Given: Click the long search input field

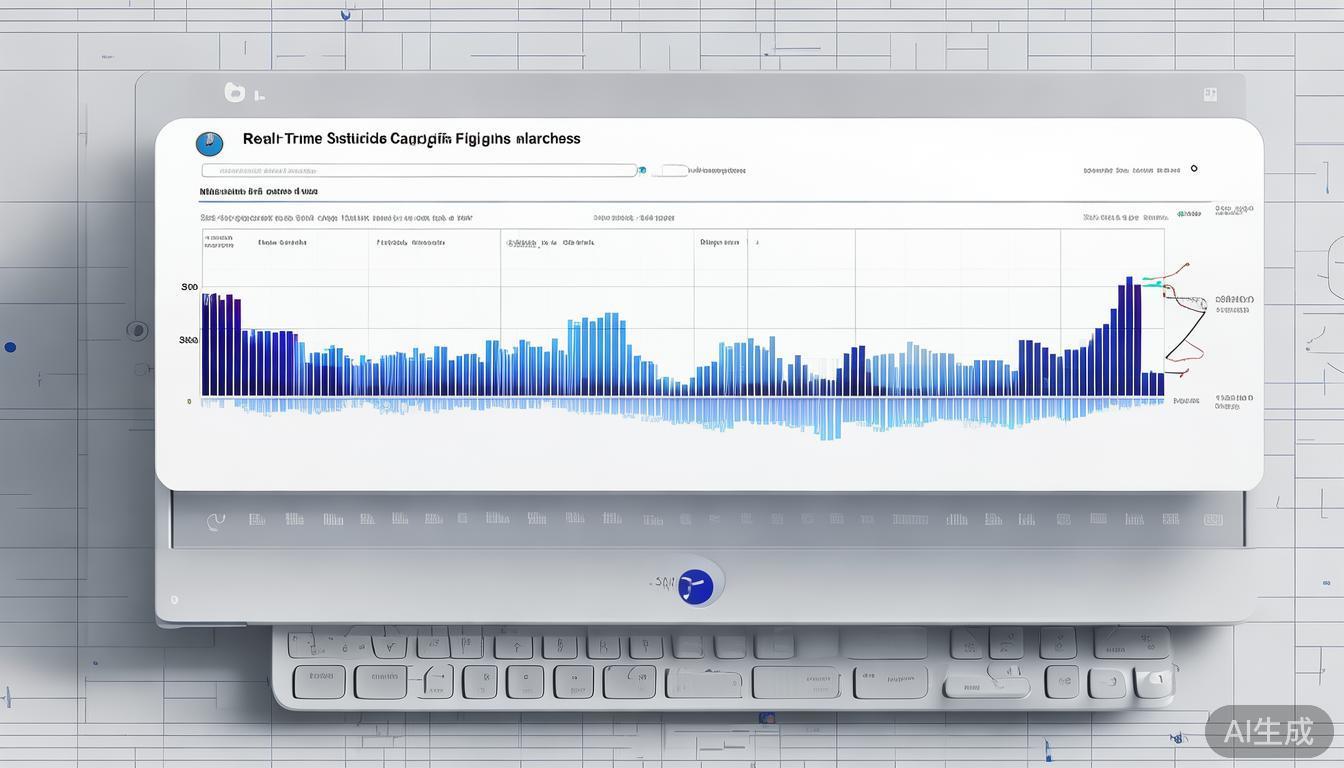Looking at the screenshot, I should (x=419, y=171).
